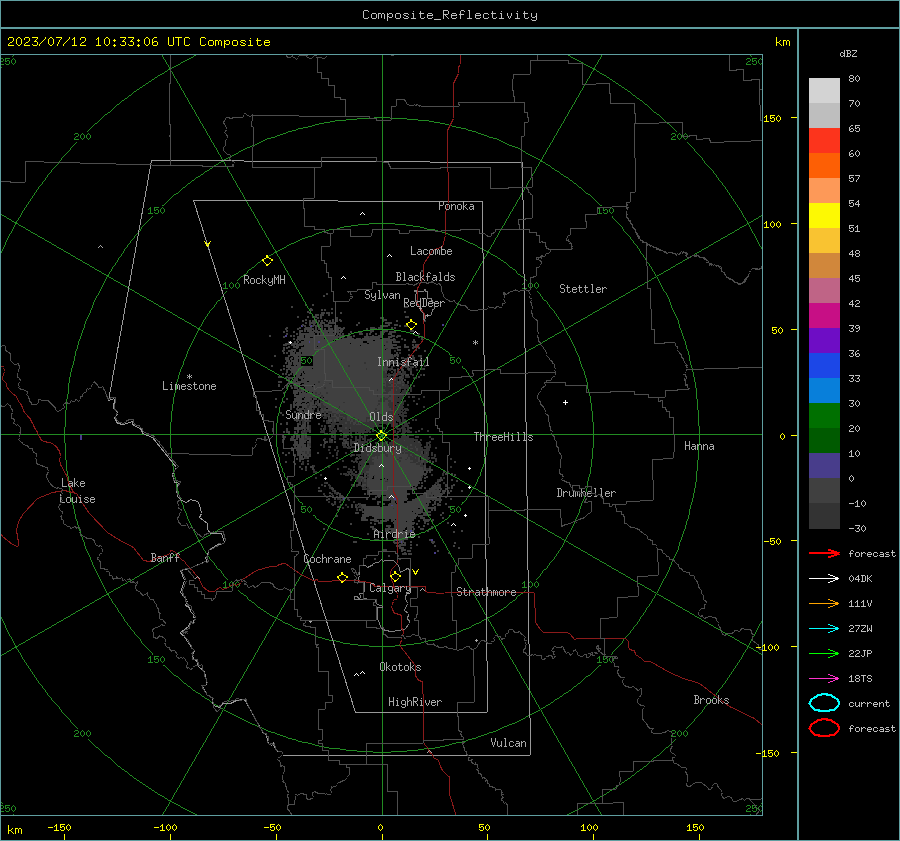The height and width of the screenshot is (841, 900).
Task: Click the 42 dBZ pink color swatch
Action: coord(824,290)
